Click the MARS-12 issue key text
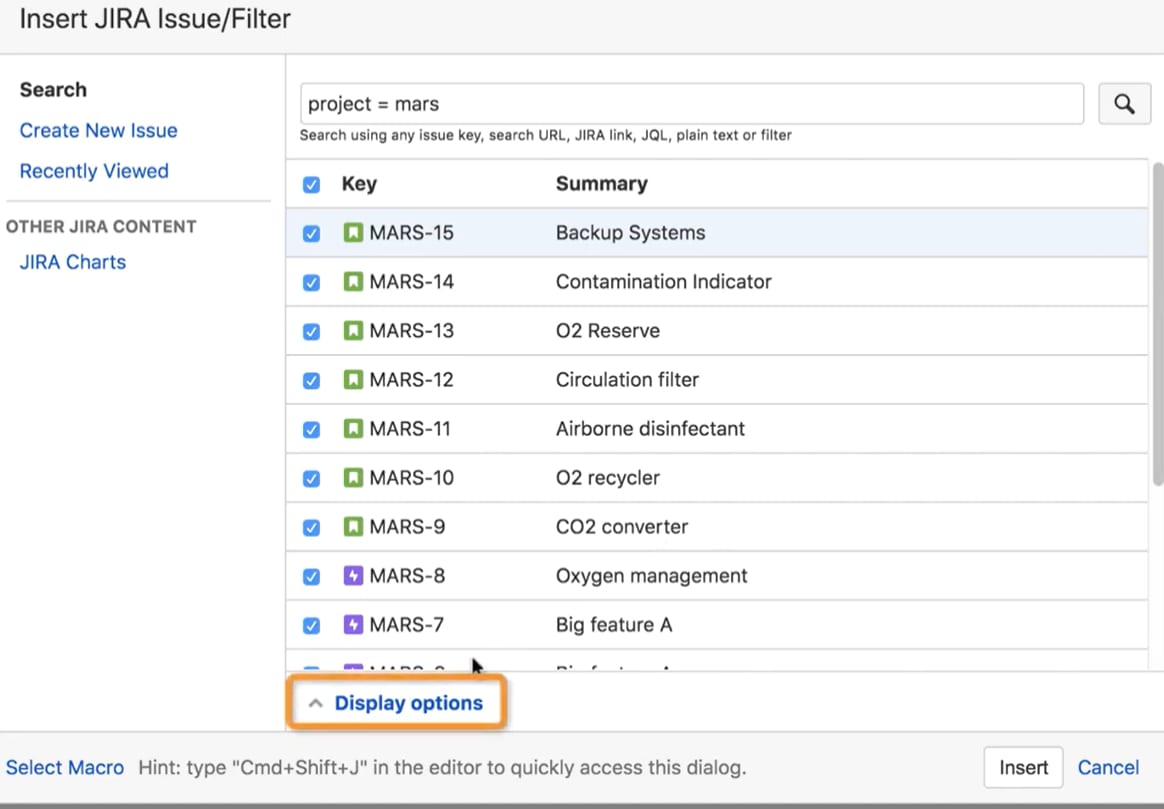This screenshot has width=1164, height=809. click(x=411, y=380)
